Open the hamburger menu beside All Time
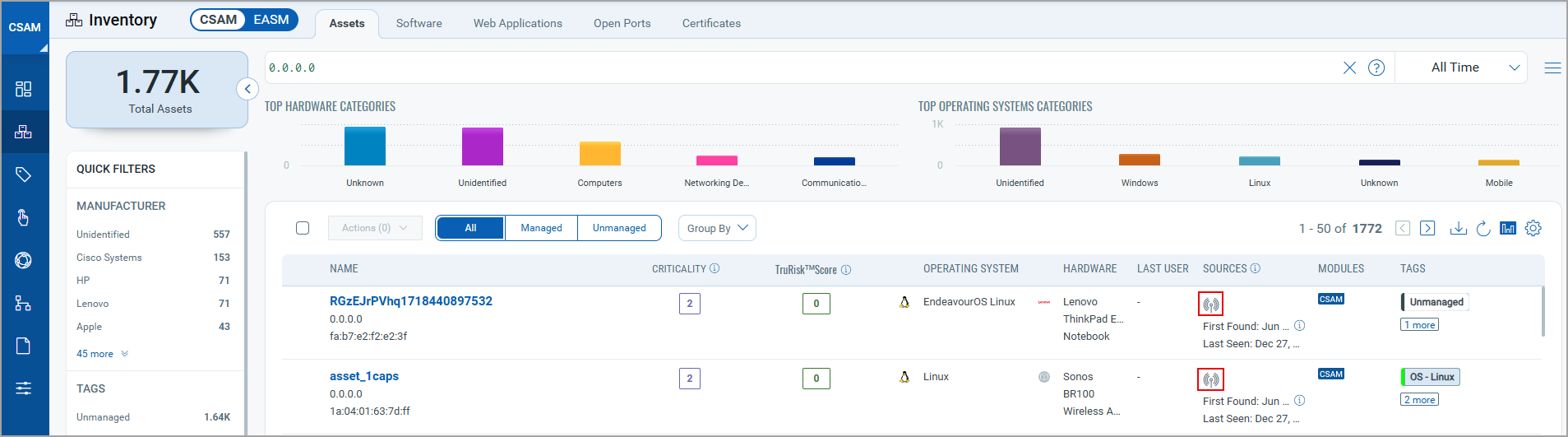 (1552, 67)
